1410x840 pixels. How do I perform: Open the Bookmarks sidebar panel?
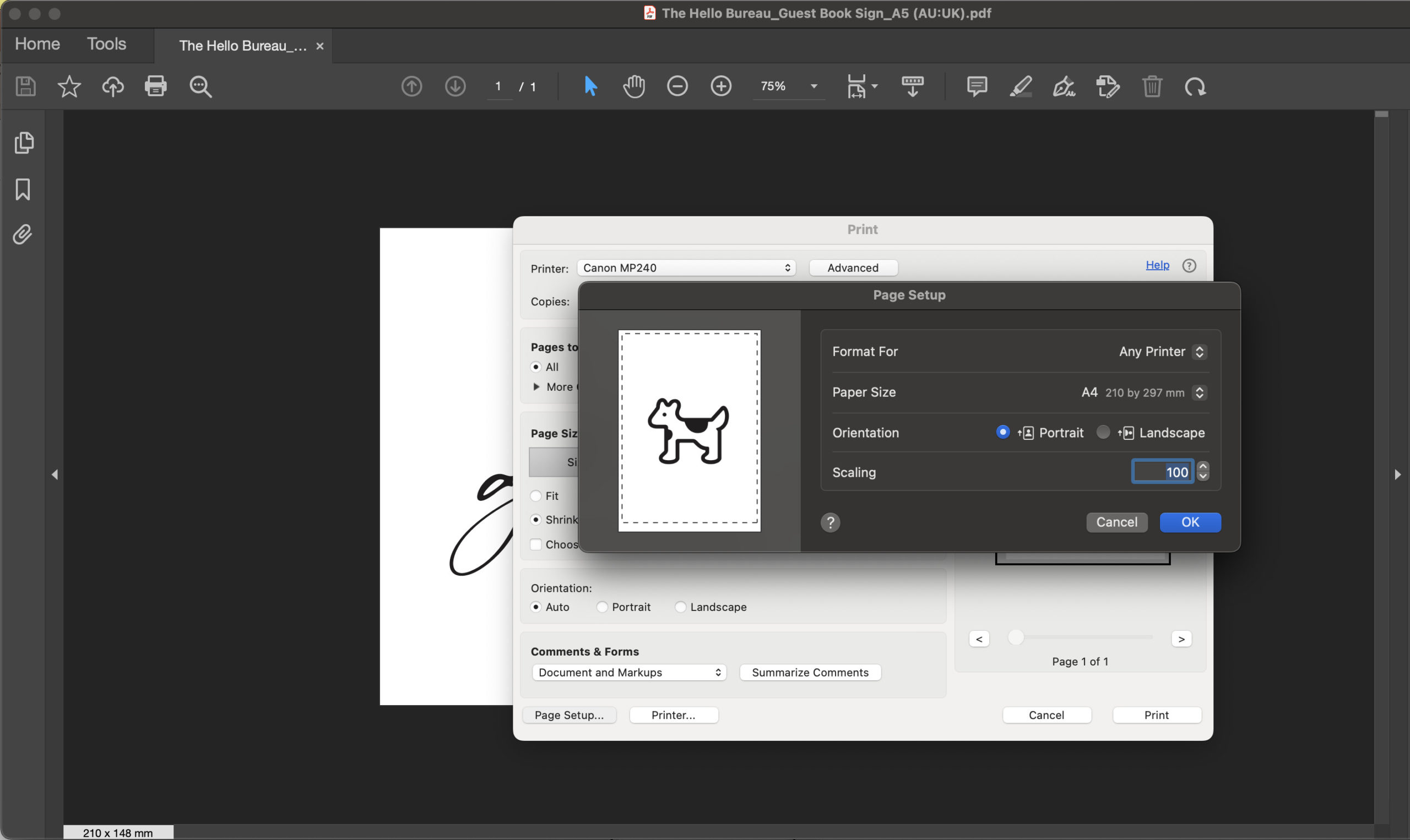[23, 189]
